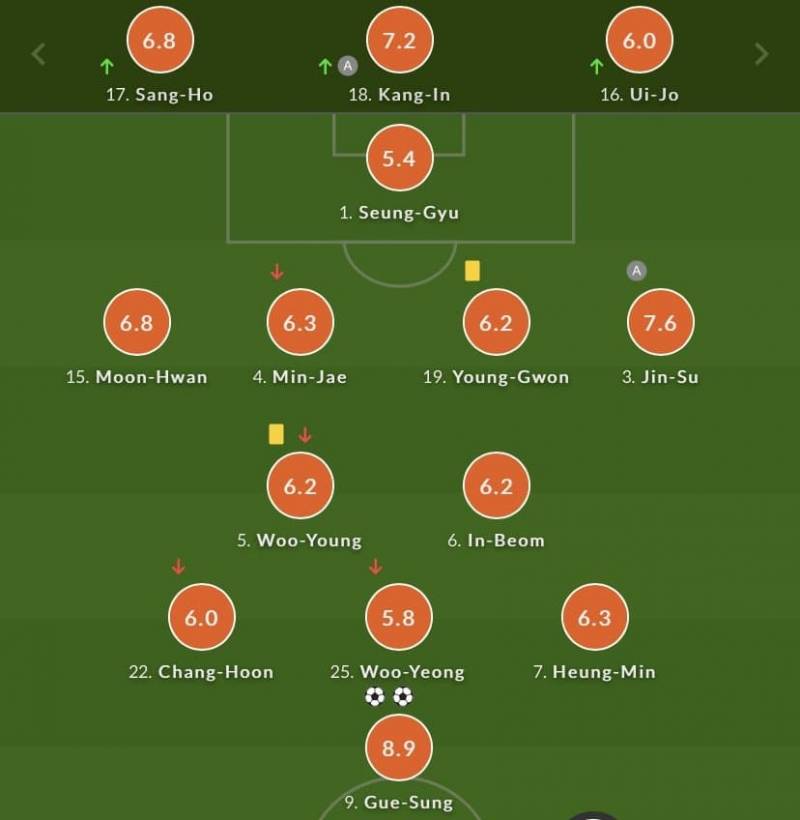Screen dimensions: 800x820
Task: Click Jin-Su's 7.6 rating badge
Action: (x=660, y=323)
